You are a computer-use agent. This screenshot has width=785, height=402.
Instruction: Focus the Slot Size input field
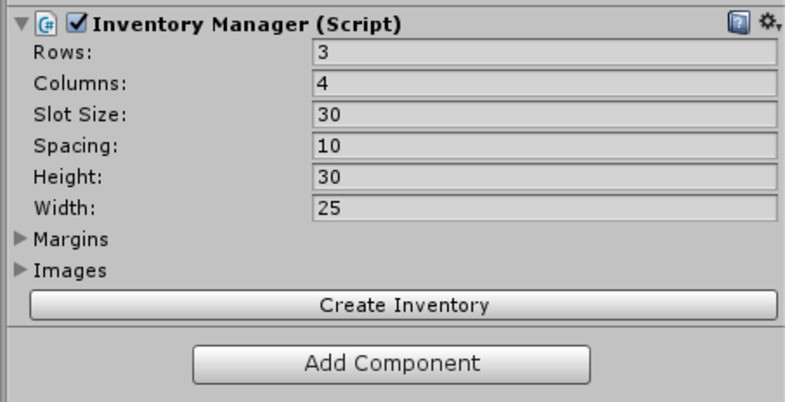pos(544,114)
